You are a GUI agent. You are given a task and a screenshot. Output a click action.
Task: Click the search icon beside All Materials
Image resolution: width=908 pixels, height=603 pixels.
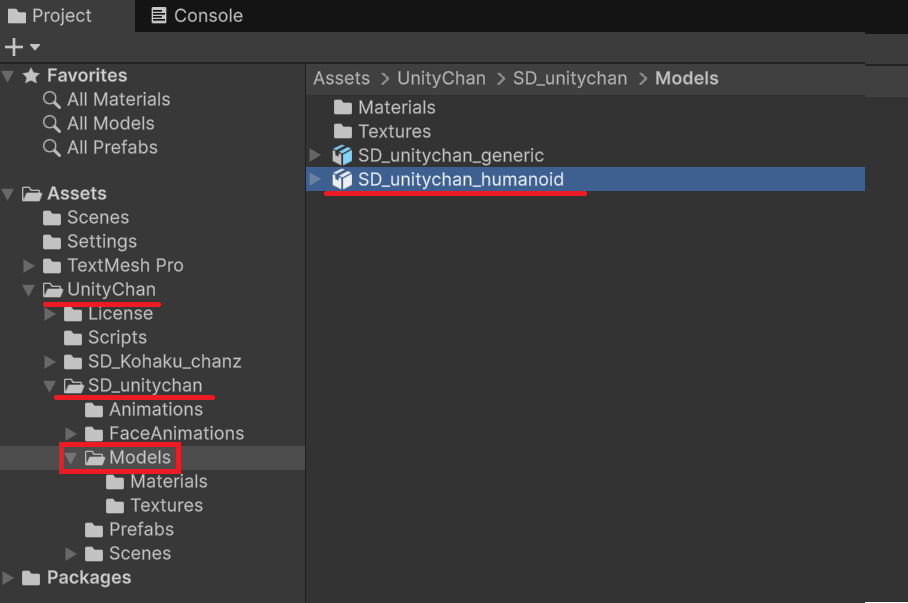click(52, 99)
